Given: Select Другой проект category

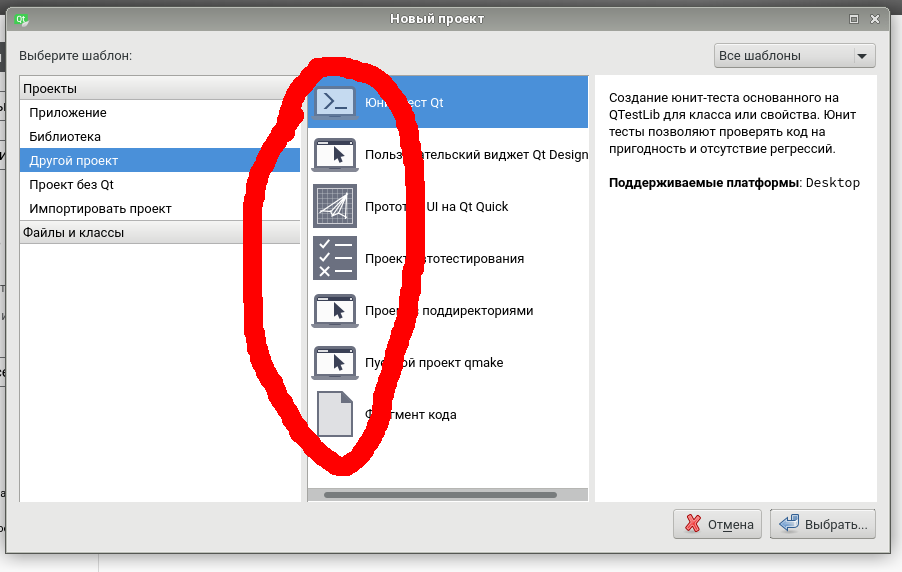Looking at the screenshot, I should pos(160,161).
